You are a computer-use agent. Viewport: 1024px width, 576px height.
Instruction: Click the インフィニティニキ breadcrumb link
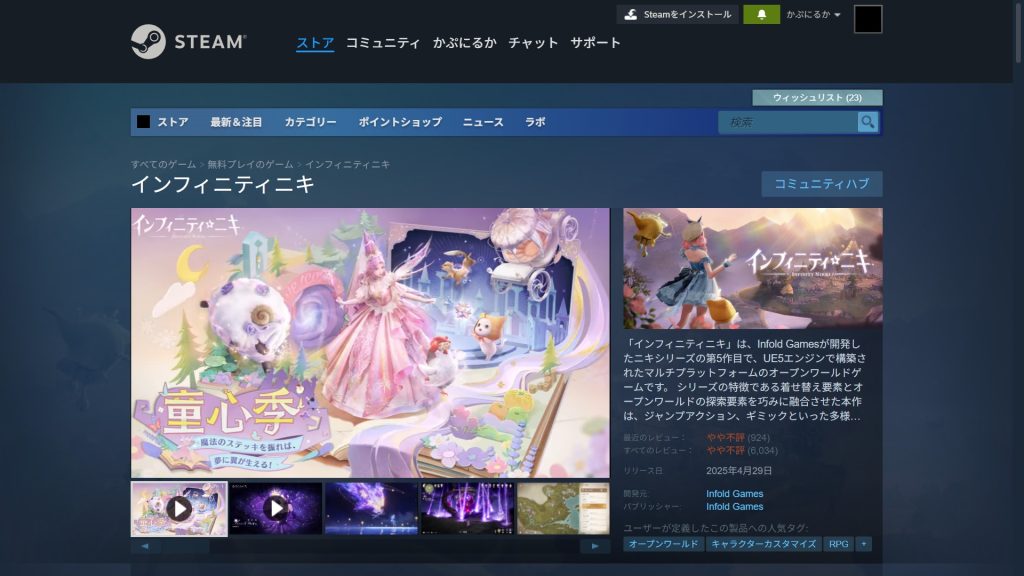point(347,165)
